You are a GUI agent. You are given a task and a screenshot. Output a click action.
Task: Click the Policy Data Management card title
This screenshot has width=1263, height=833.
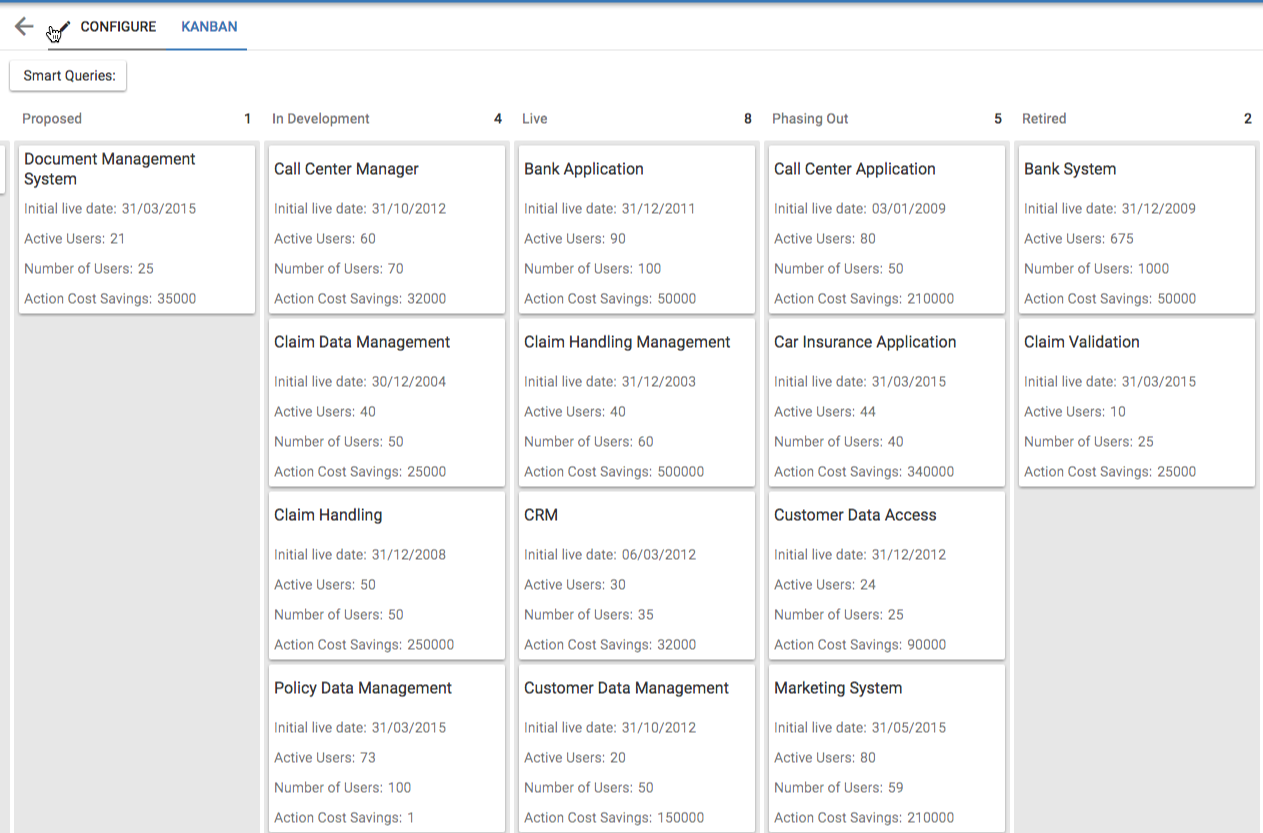(x=363, y=688)
